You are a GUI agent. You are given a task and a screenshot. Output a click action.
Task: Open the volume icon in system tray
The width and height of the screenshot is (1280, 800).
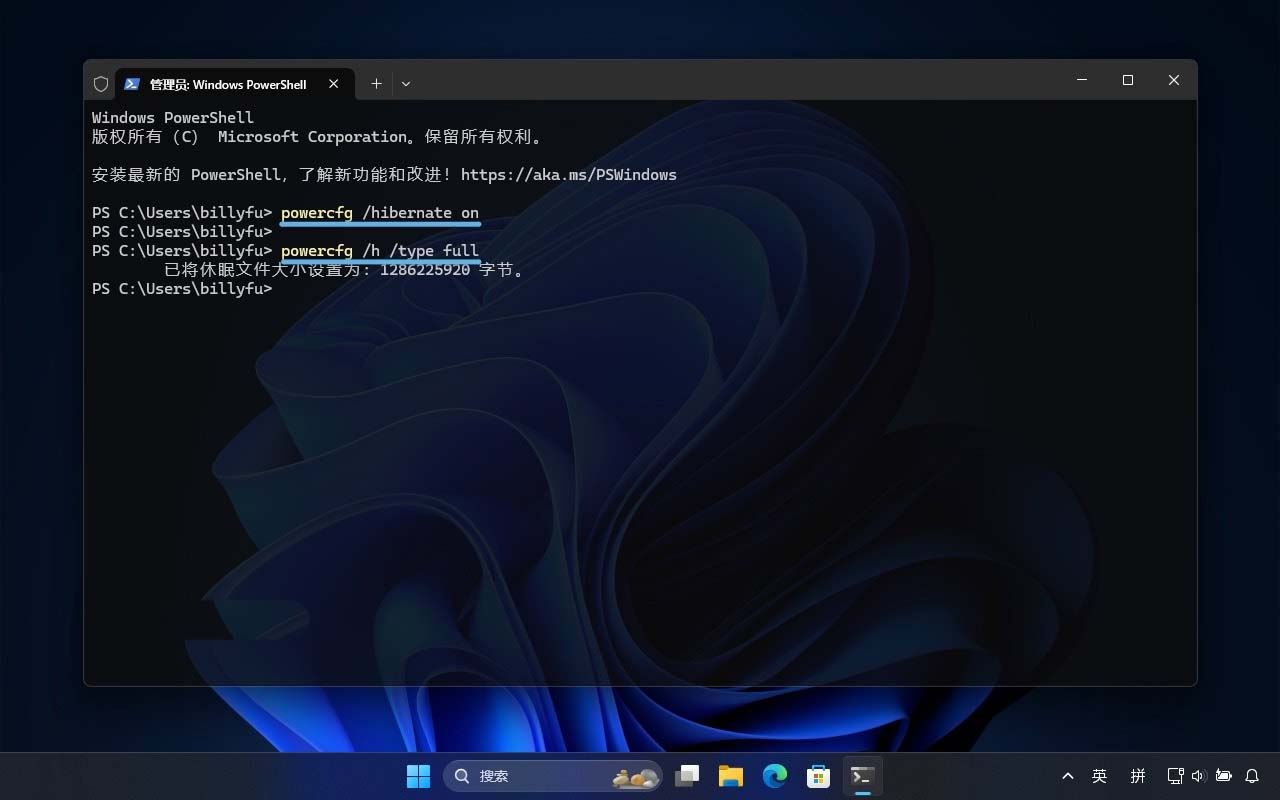[1198, 775]
